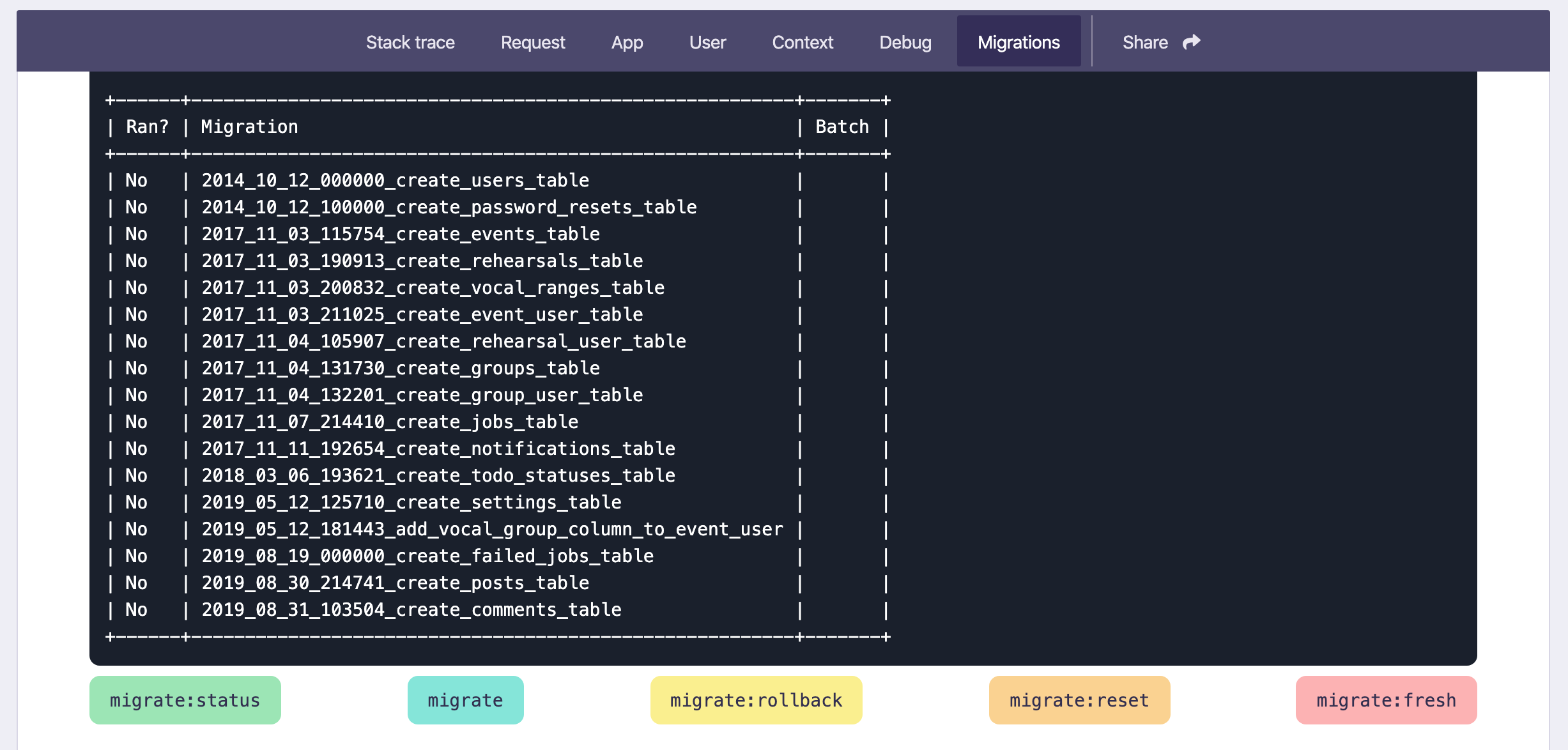
Task: Click the orange migrate:reset button
Action: pos(1079,700)
